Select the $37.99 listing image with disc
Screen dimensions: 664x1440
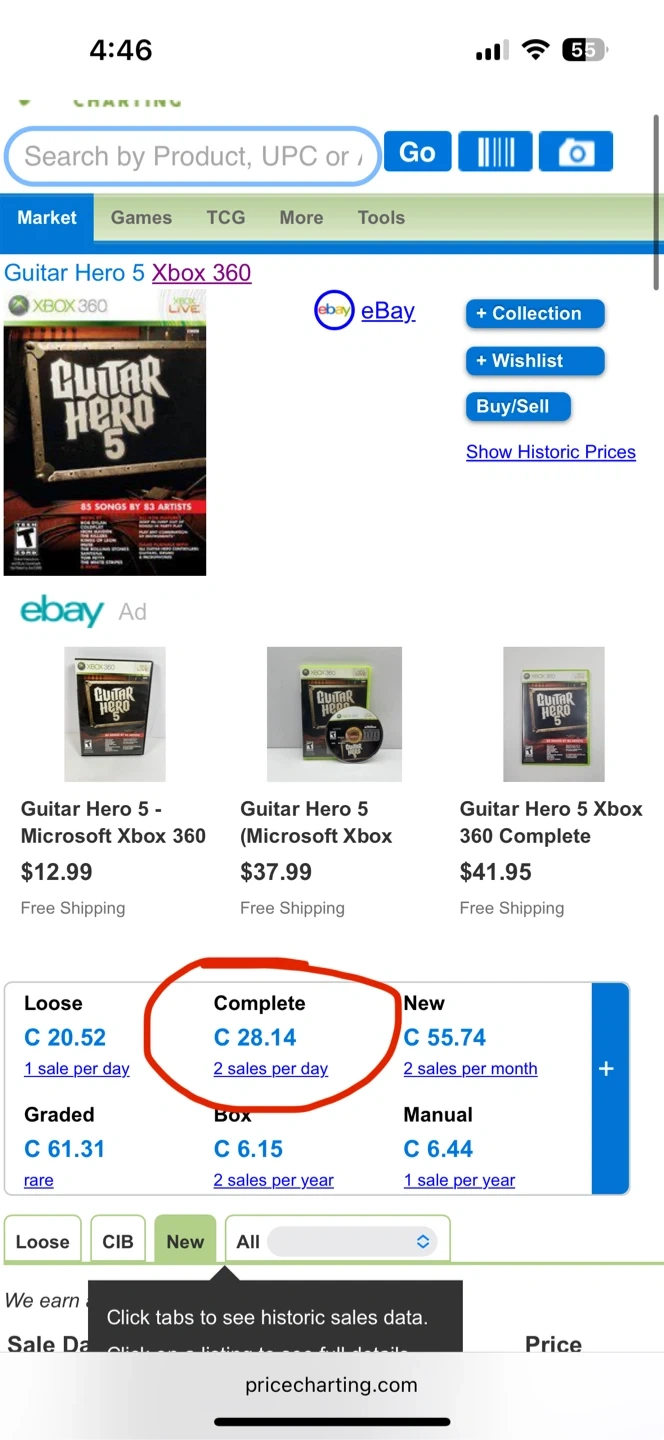(x=334, y=714)
